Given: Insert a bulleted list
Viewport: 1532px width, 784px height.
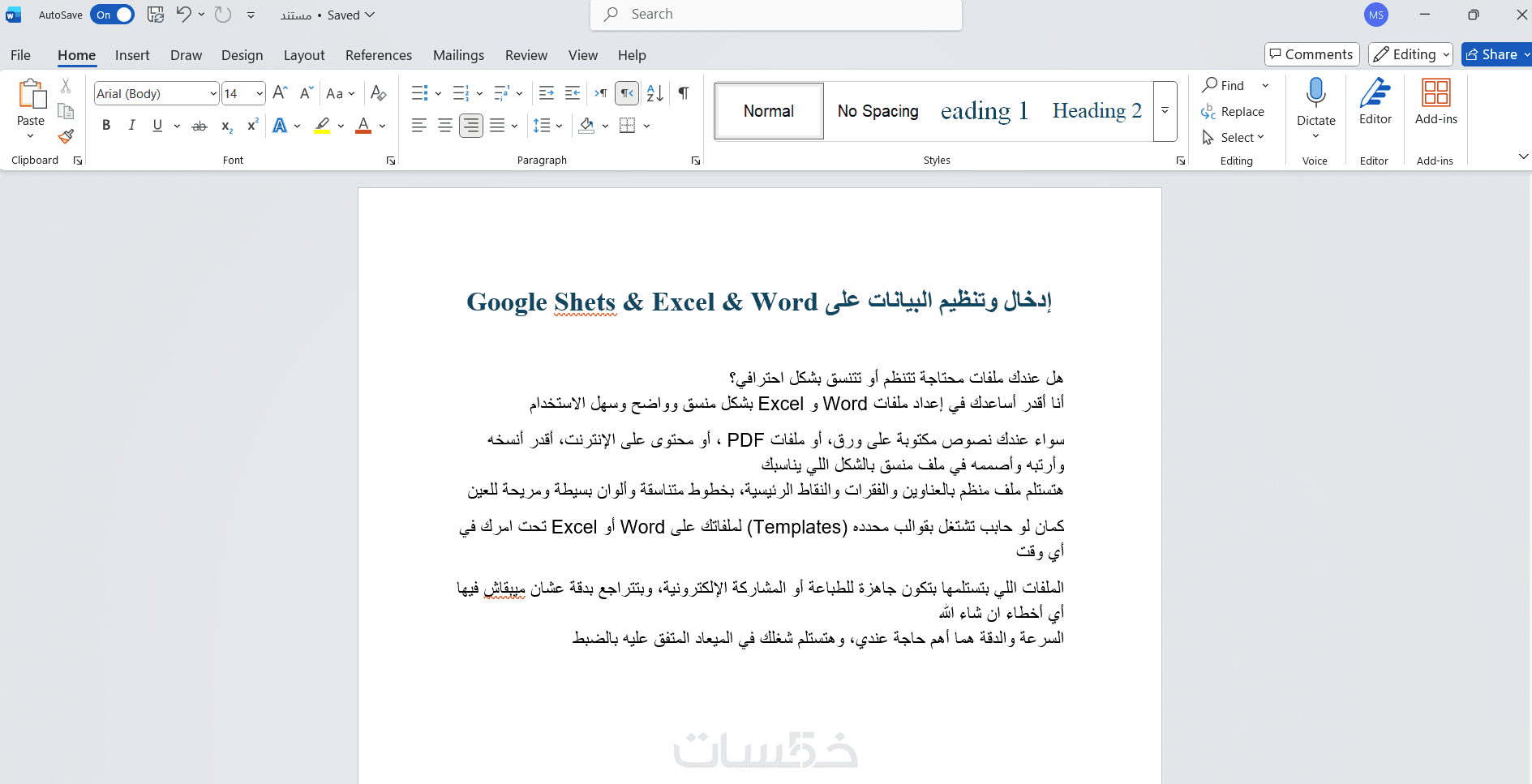Looking at the screenshot, I should coord(419,93).
